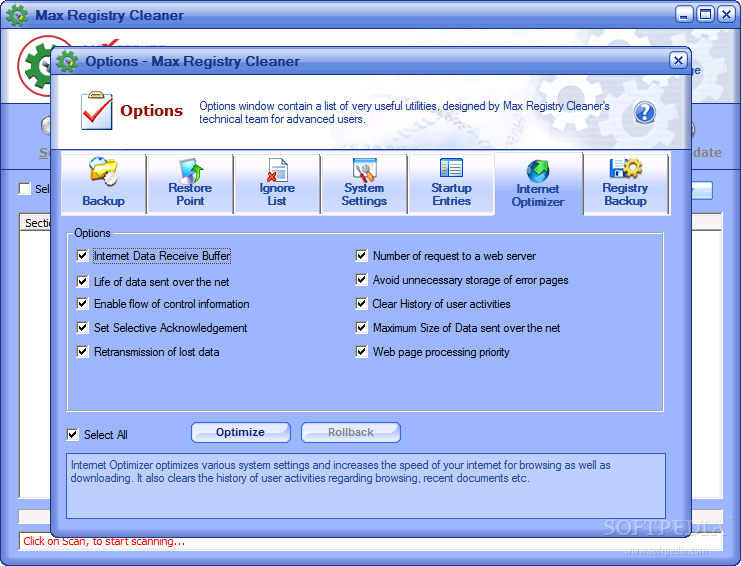Image resolution: width=741 pixels, height=566 pixels.
Task: Close the Max Registry Cleaner main window
Action: [726, 15]
